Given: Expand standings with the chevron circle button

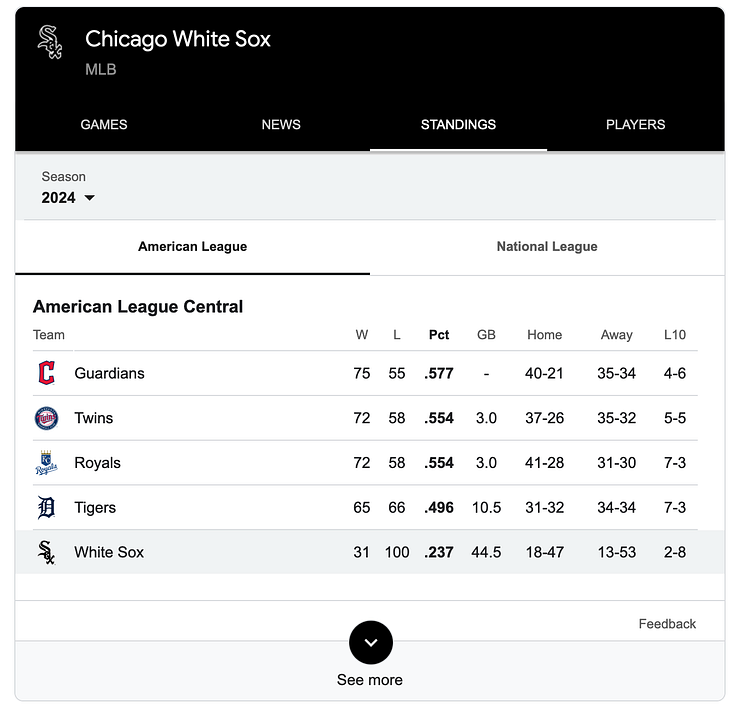Looking at the screenshot, I should tap(370, 643).
